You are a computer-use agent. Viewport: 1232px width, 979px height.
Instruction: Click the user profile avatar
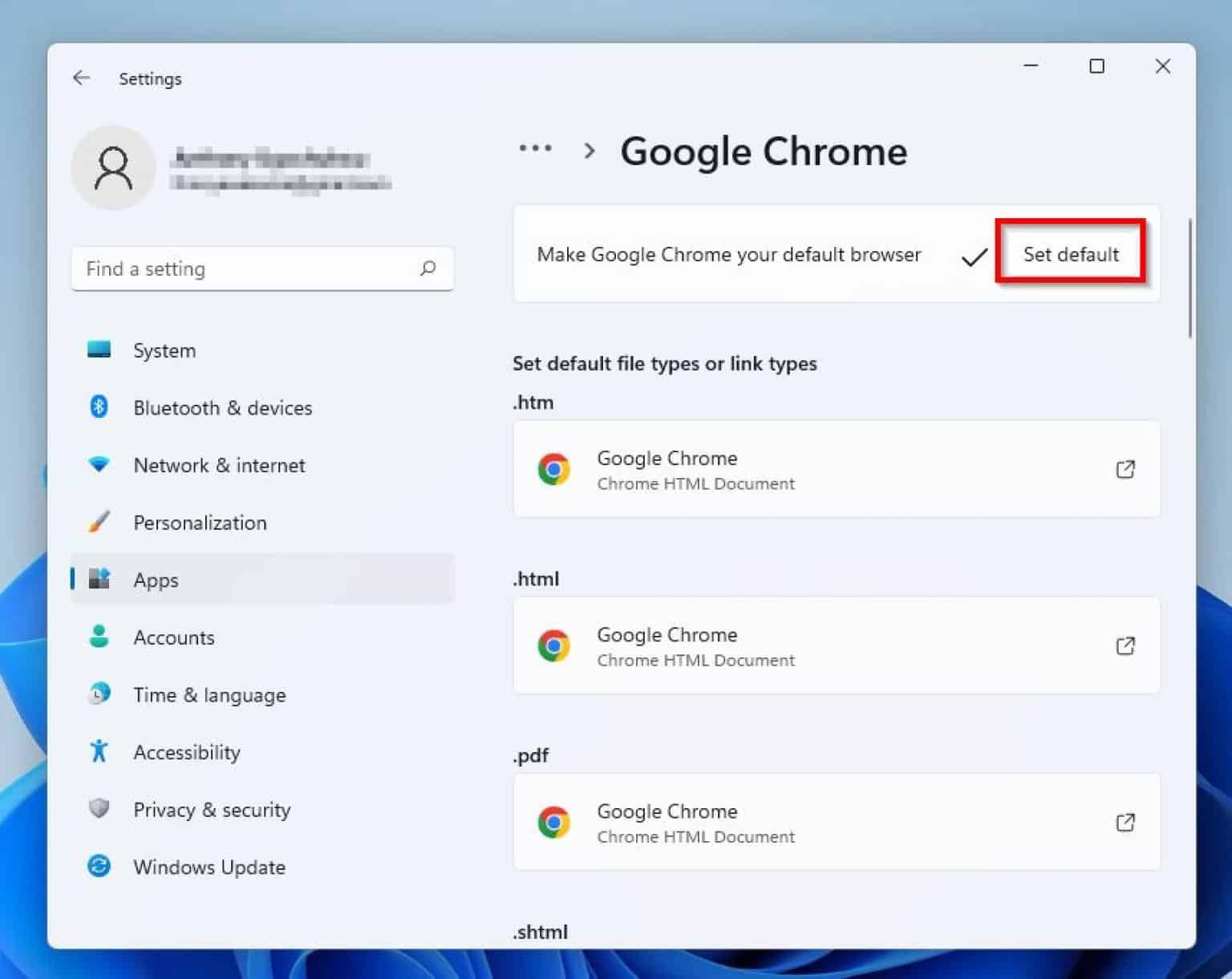(113, 168)
